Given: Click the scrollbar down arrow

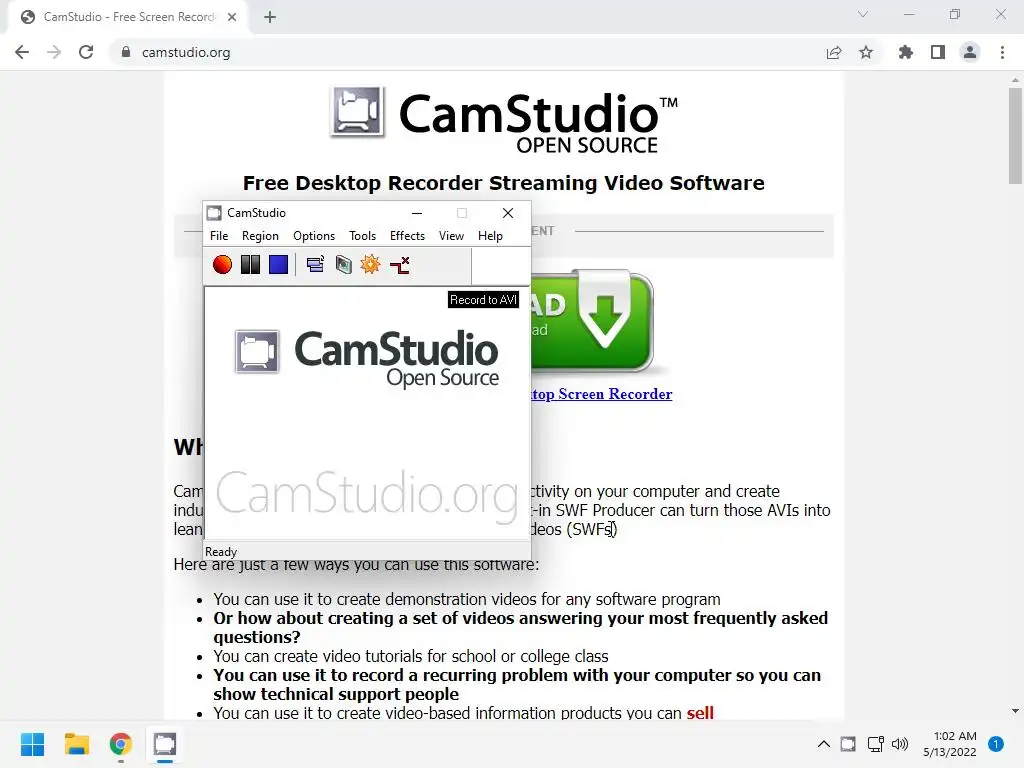Looking at the screenshot, I should pos(1015,711).
